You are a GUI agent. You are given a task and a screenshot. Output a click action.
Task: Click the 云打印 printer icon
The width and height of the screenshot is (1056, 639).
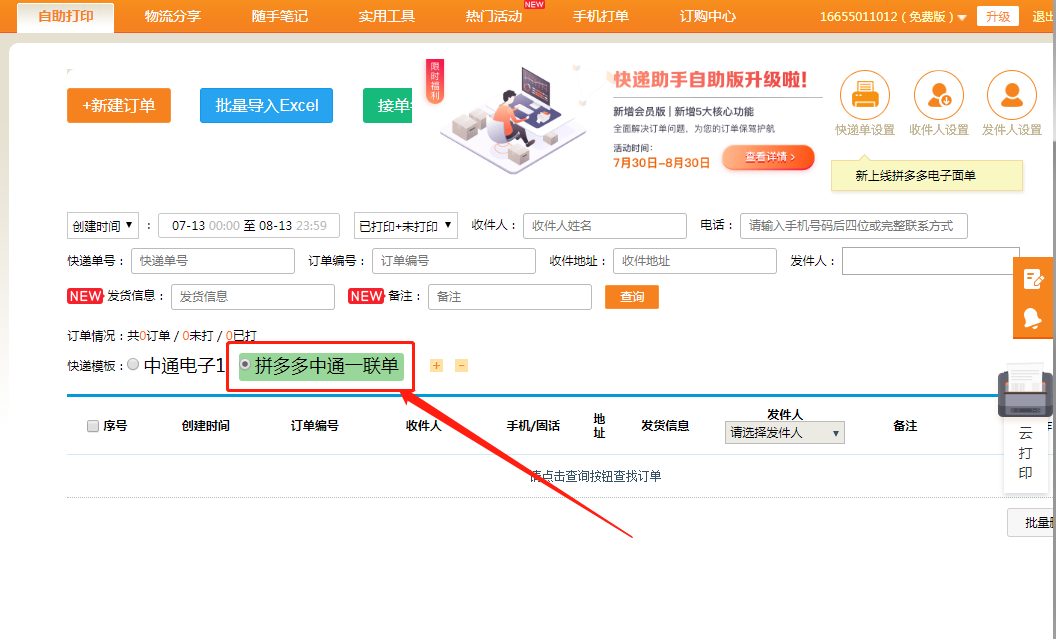coord(1025,391)
